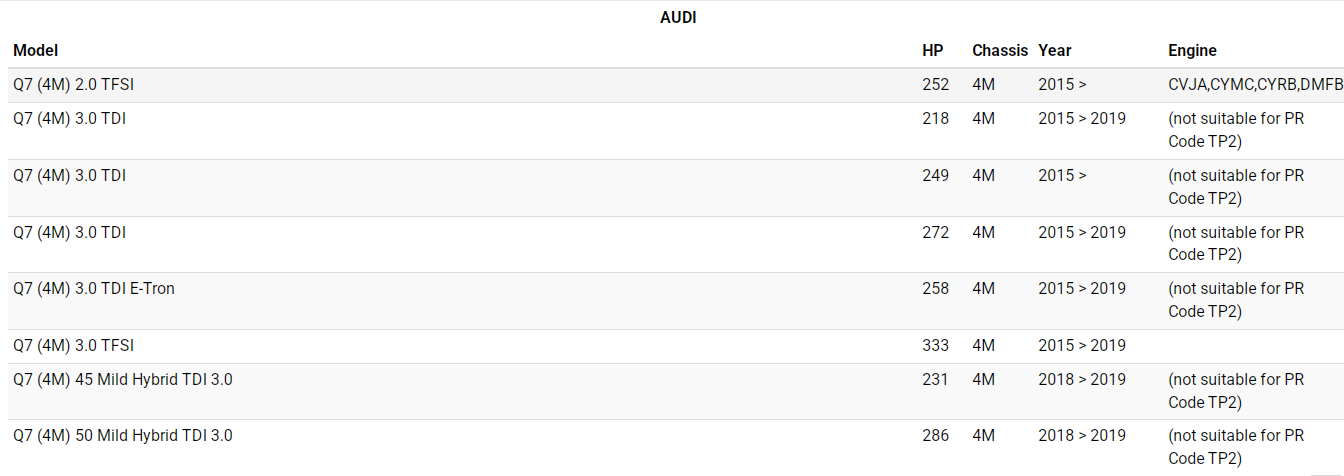Click the 272 HP value
Screen dimensions: 1344x476
coord(935,232)
